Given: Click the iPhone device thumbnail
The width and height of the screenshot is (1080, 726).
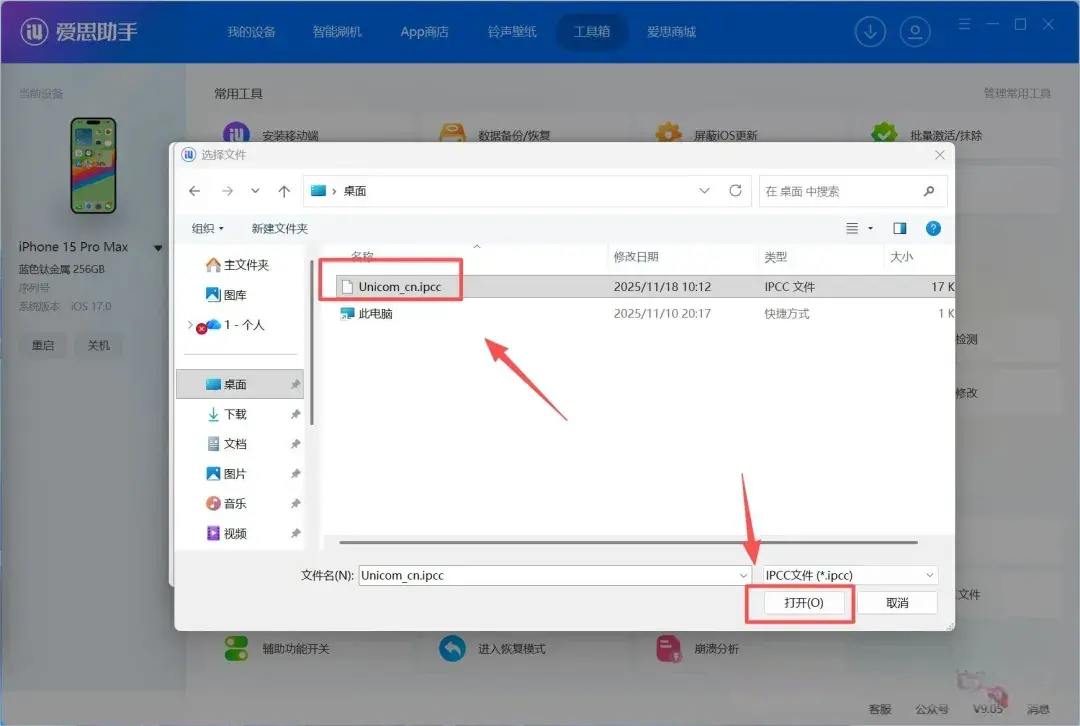Looking at the screenshot, I should point(93,165).
